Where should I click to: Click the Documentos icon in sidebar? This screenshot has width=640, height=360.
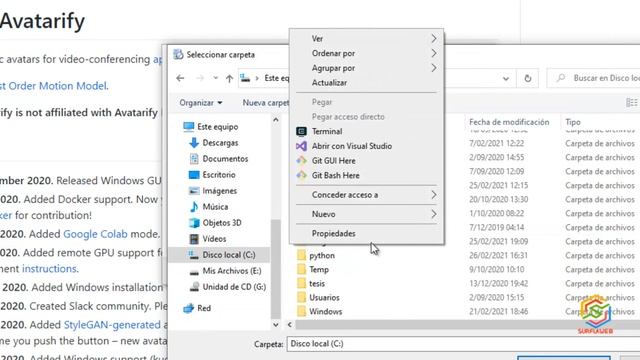pos(194,159)
